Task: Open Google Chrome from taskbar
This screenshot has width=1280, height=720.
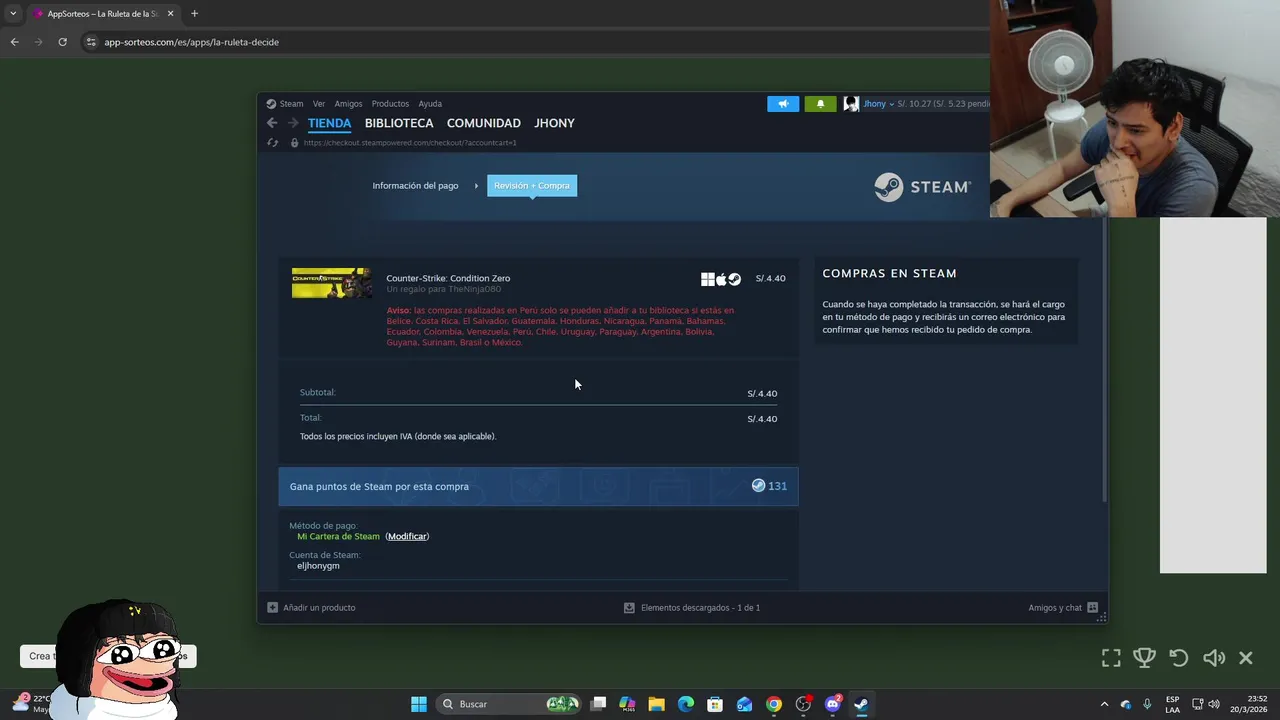Action: point(774,704)
